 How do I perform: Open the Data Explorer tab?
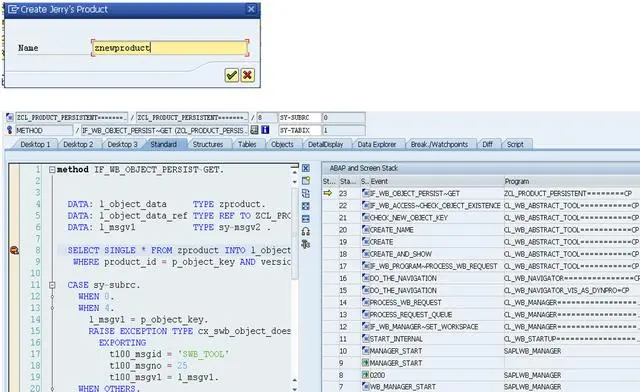(377, 144)
